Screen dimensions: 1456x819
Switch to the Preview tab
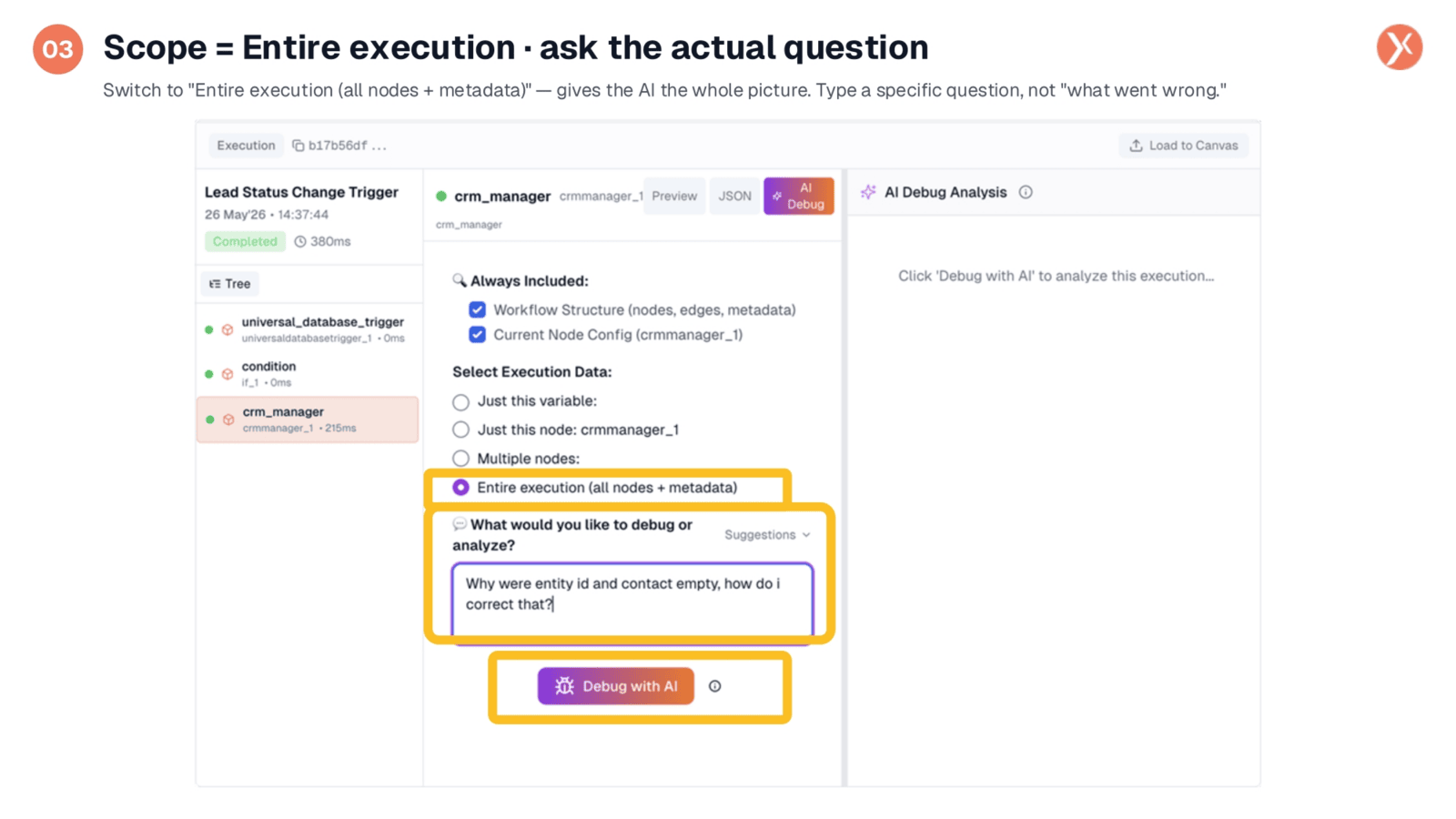674,196
